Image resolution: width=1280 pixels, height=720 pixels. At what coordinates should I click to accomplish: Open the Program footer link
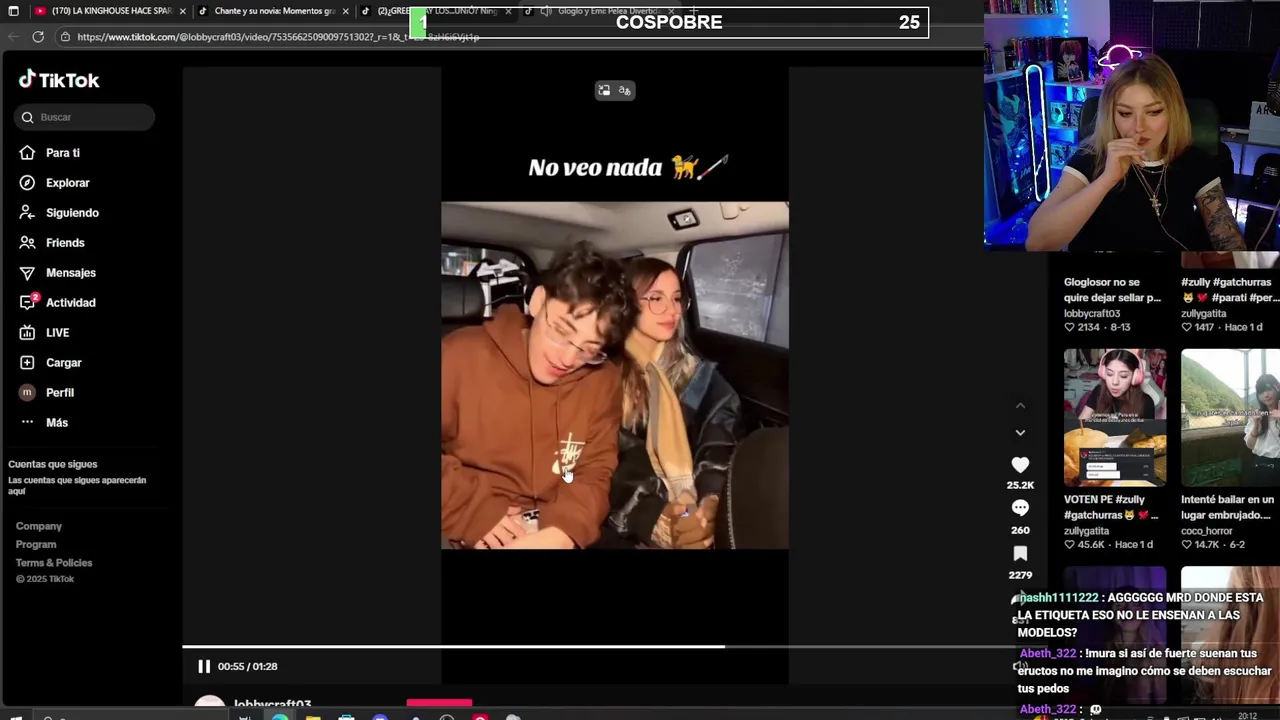click(36, 544)
